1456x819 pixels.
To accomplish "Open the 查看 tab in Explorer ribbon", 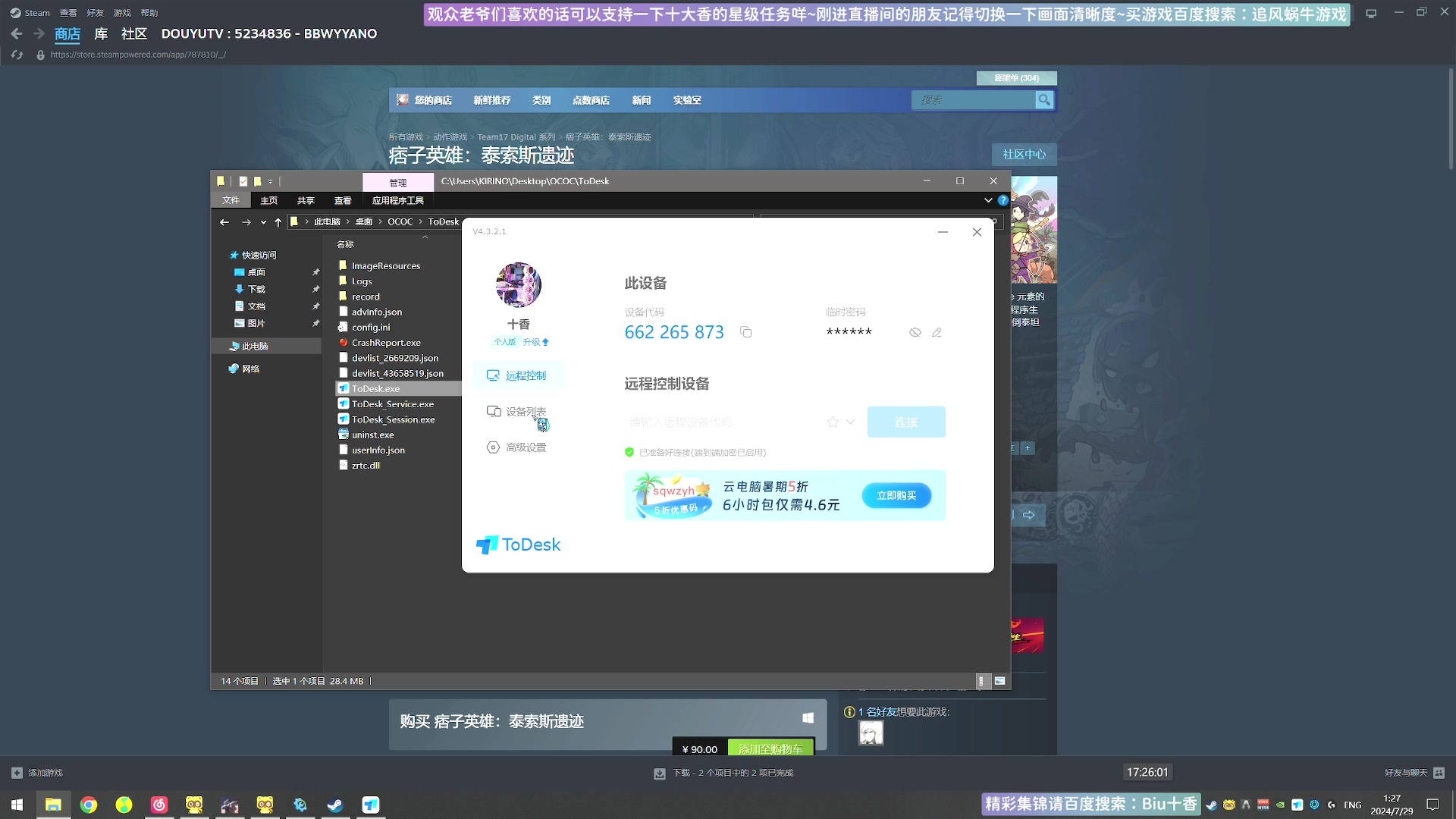I will click(x=343, y=200).
